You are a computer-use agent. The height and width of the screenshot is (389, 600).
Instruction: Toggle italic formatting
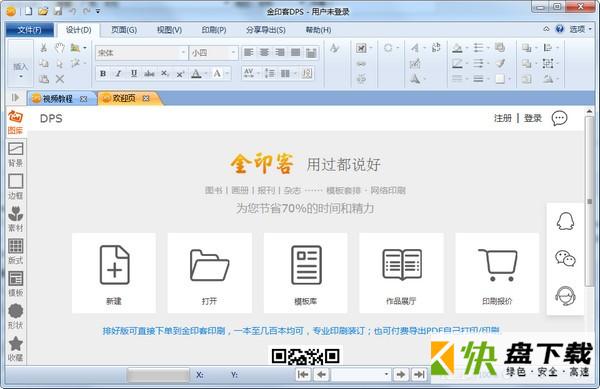(118, 73)
